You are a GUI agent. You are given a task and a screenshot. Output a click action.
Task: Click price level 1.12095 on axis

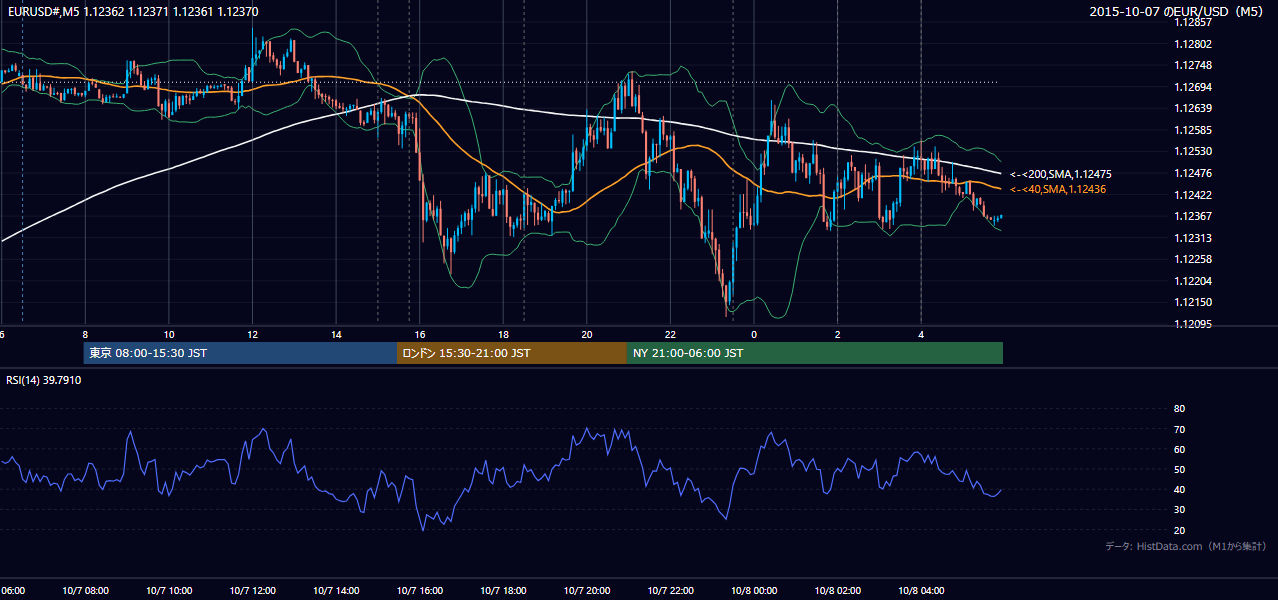[x=1194, y=324]
